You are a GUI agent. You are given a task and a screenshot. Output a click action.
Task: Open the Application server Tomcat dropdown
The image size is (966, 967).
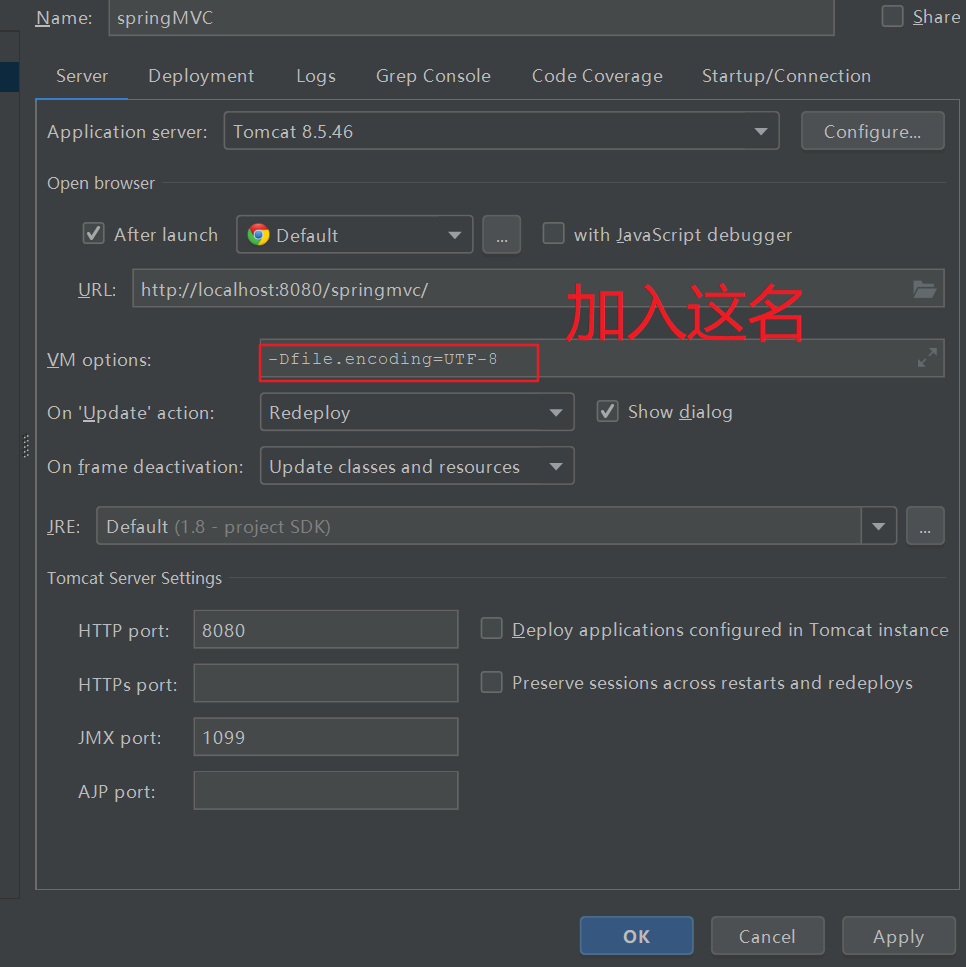[x=502, y=131]
